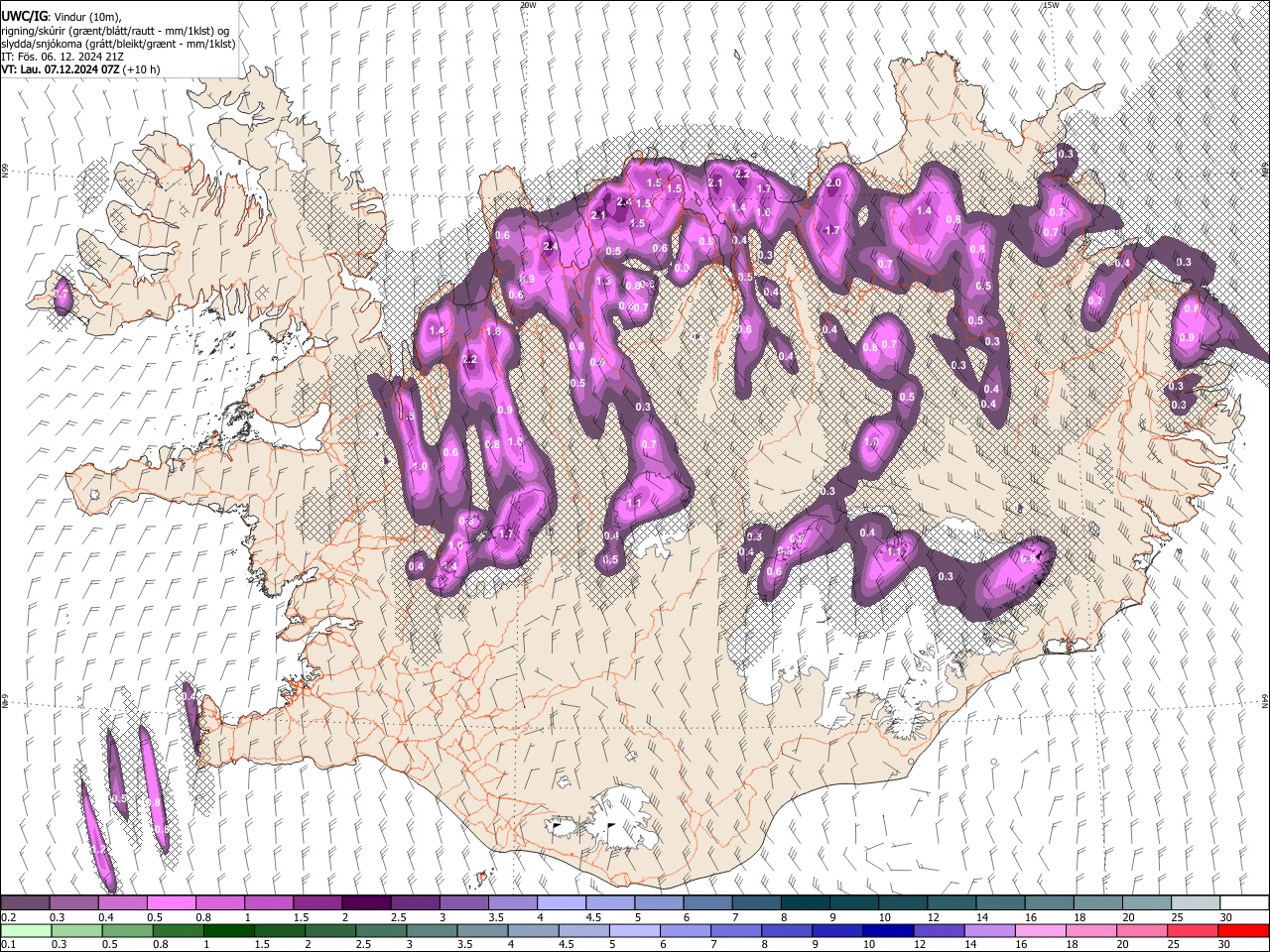This screenshot has width=1270, height=952.
Task: Select the snow scale swatch between 18 and 20
Action: click(1096, 903)
